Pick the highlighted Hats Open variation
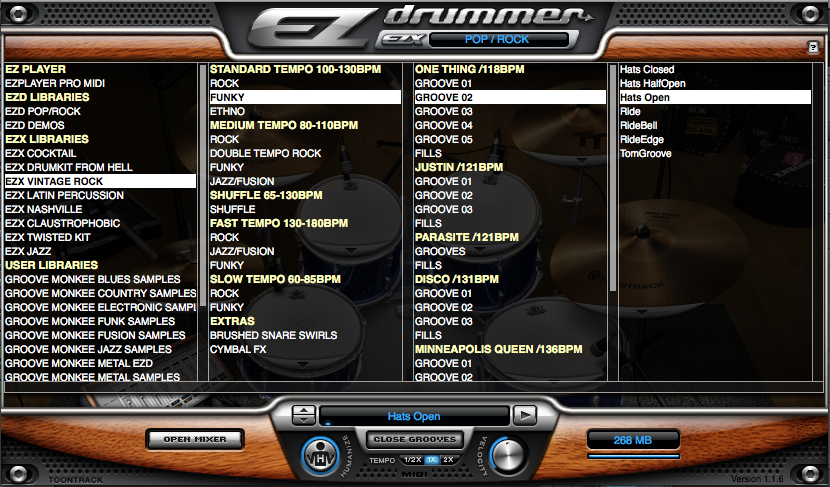The width and height of the screenshot is (830, 487). coord(715,97)
